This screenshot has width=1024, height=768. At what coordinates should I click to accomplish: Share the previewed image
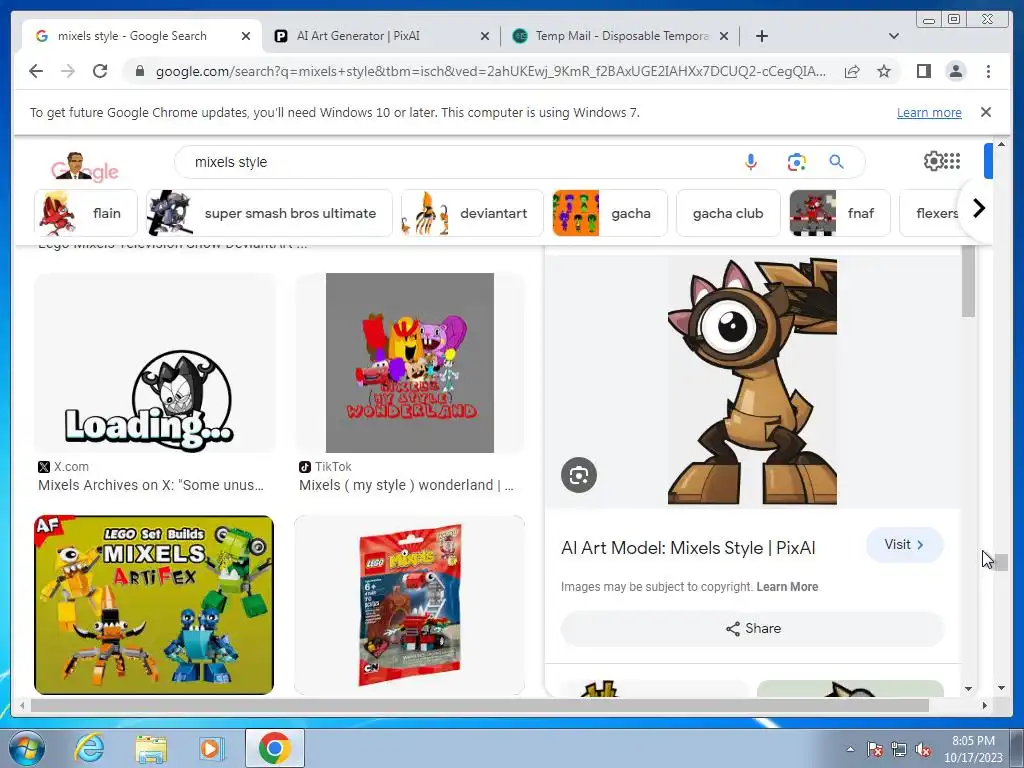(x=752, y=628)
